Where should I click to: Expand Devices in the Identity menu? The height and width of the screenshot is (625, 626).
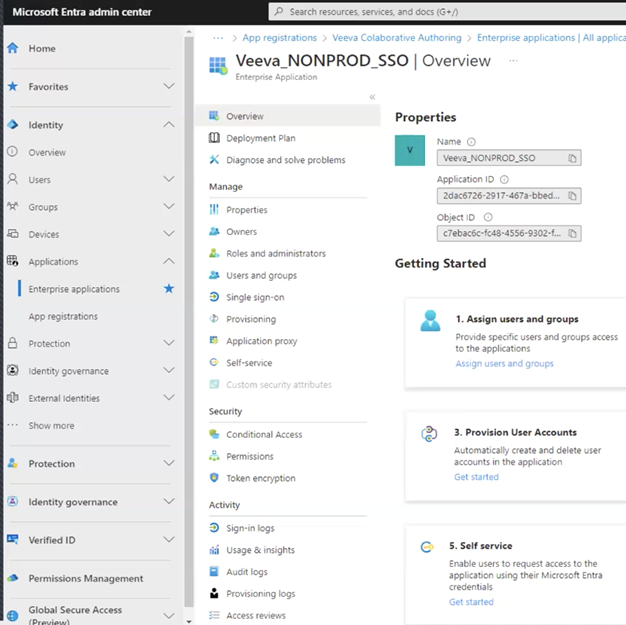[169, 234]
